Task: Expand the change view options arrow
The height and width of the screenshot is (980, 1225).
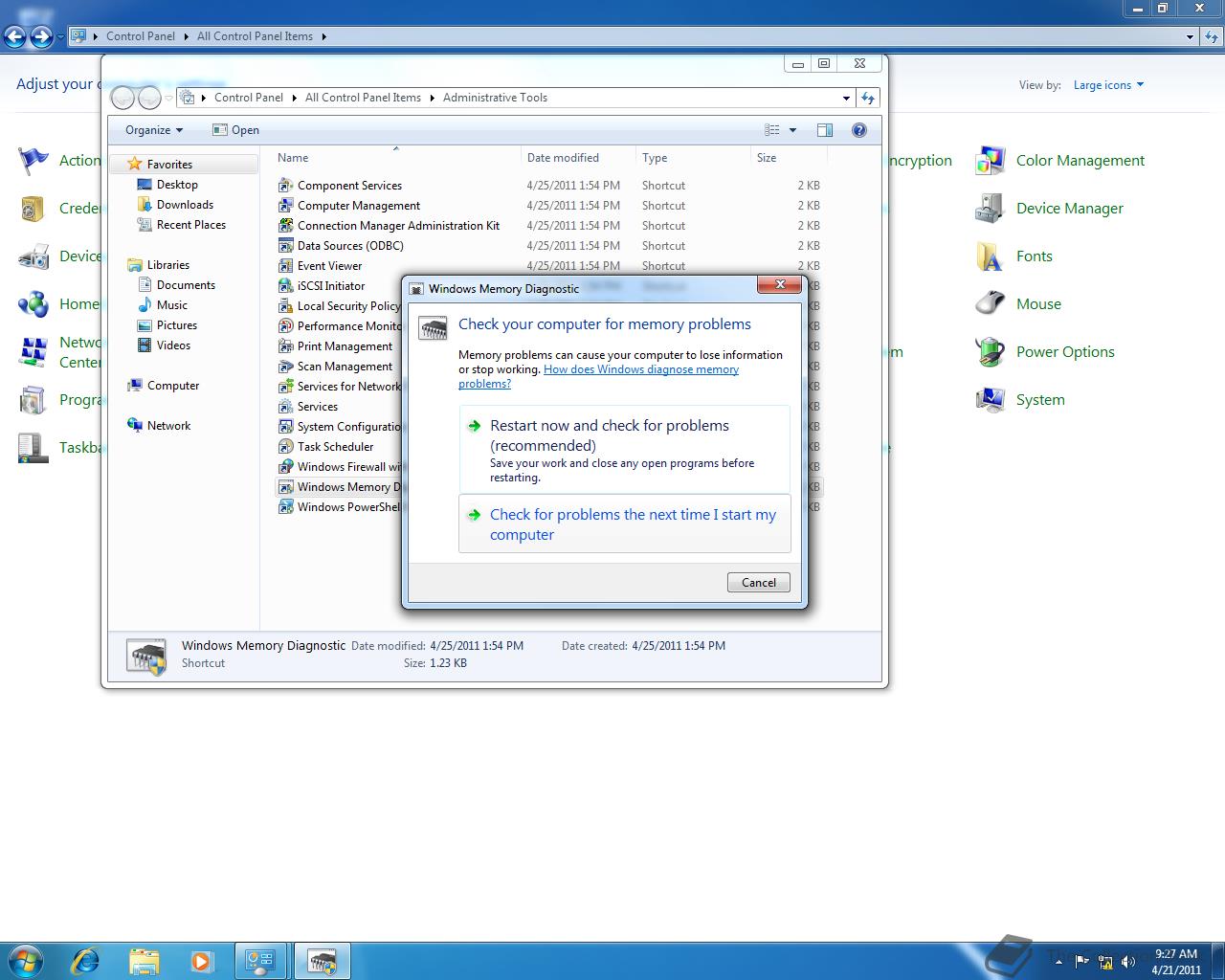Action: (x=792, y=130)
